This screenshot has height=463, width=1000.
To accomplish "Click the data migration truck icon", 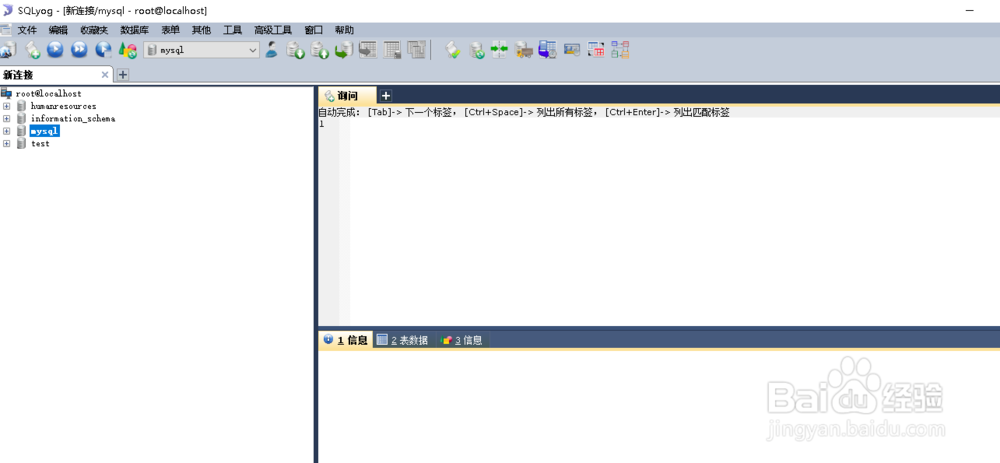I will tap(524, 50).
